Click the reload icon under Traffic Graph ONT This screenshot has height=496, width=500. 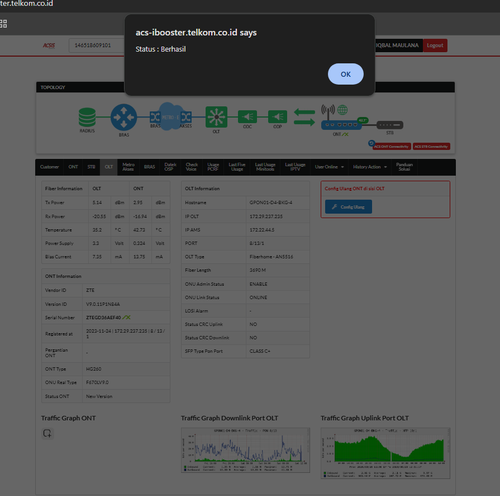click(x=47, y=433)
